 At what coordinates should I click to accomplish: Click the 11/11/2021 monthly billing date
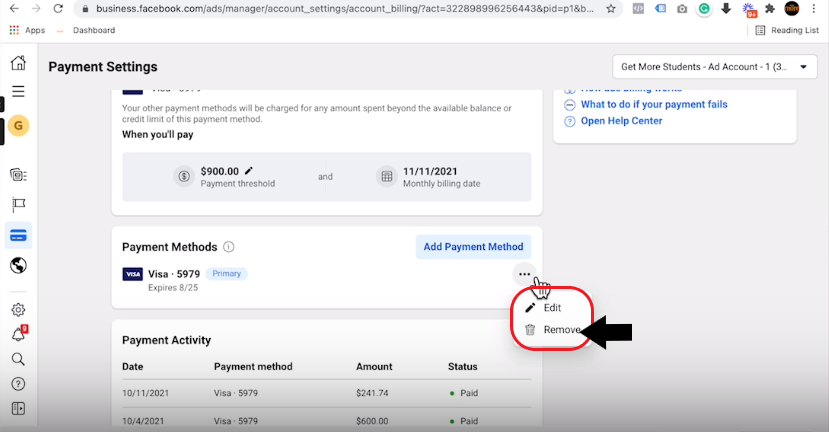[430, 171]
